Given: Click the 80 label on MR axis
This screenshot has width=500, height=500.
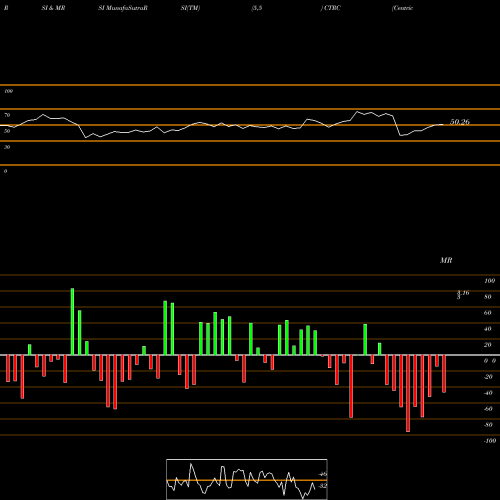Looking at the screenshot, I should tap(488, 297).
